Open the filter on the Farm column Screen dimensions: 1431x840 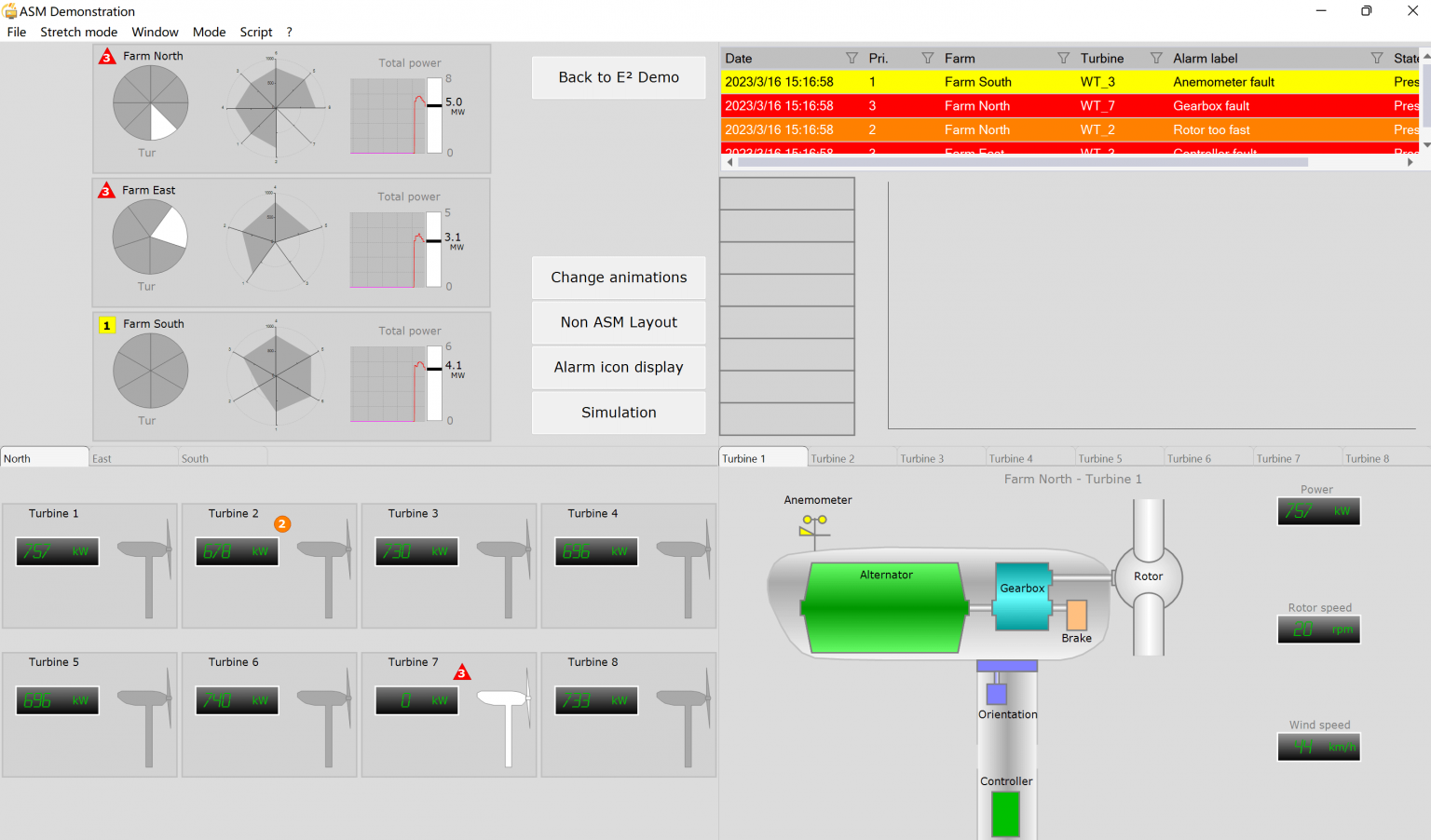pos(1063,58)
